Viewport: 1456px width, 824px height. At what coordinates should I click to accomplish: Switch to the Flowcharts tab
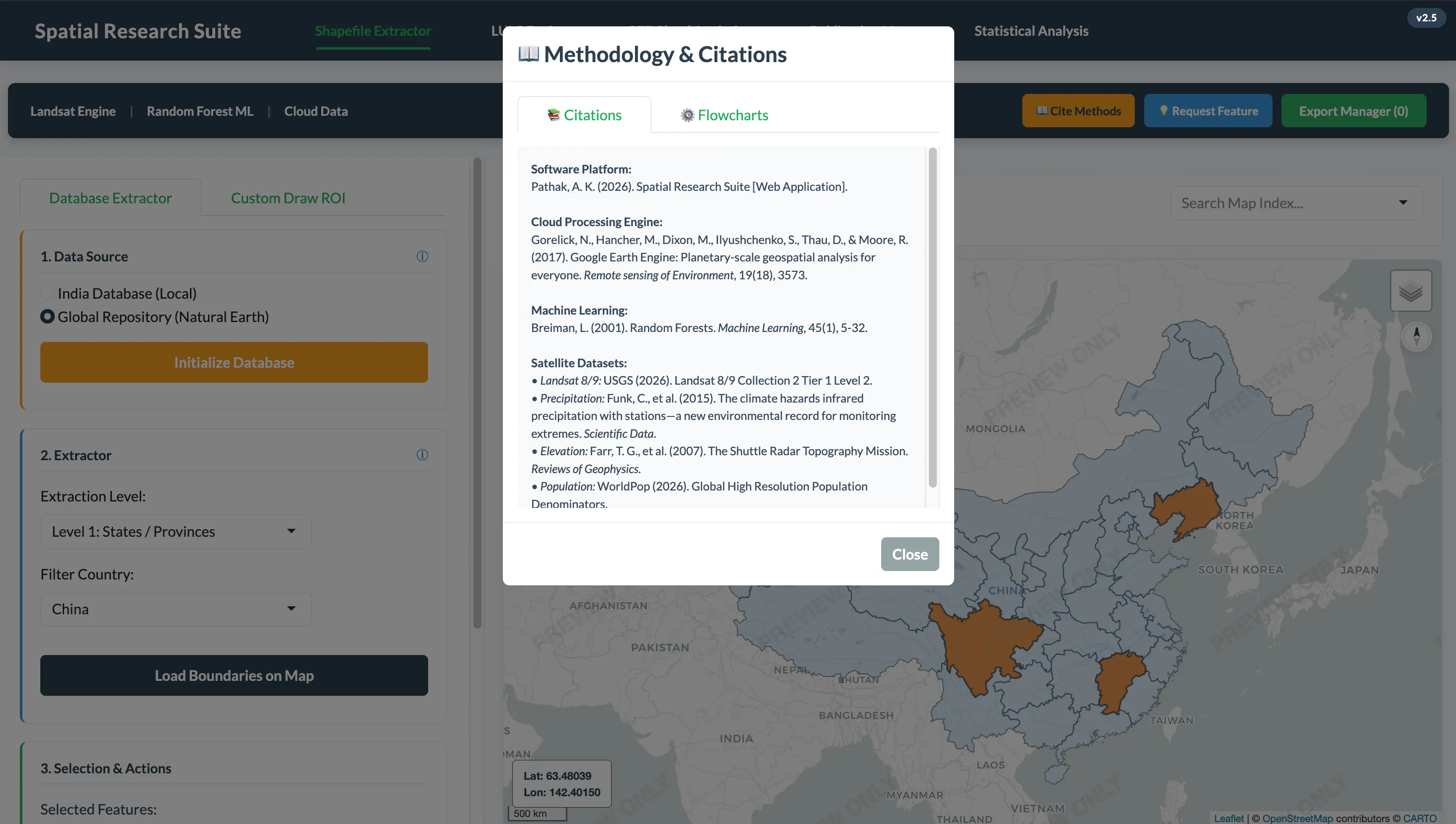coord(724,115)
